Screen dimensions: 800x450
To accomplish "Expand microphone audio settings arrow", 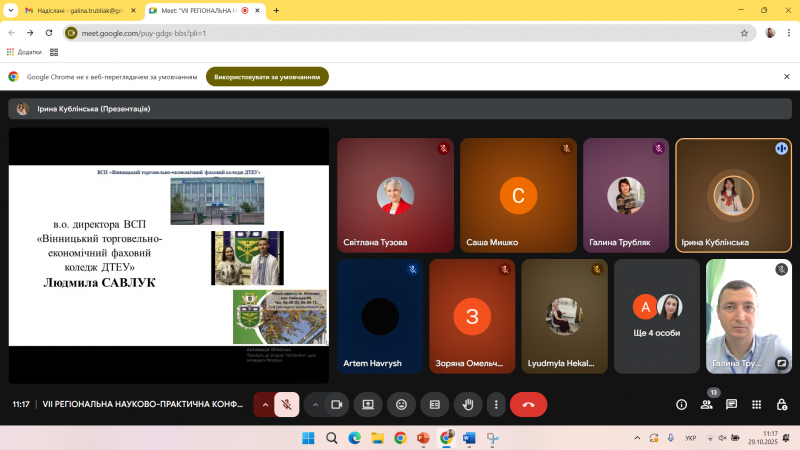I will coord(264,404).
